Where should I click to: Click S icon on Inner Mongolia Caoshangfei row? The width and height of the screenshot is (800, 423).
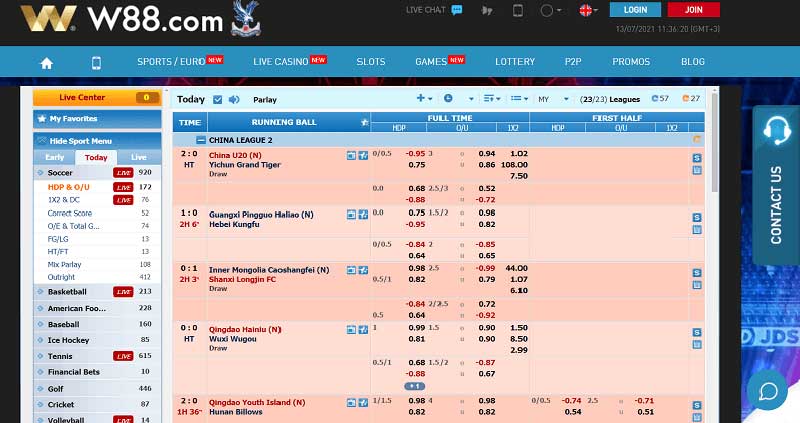[697, 273]
